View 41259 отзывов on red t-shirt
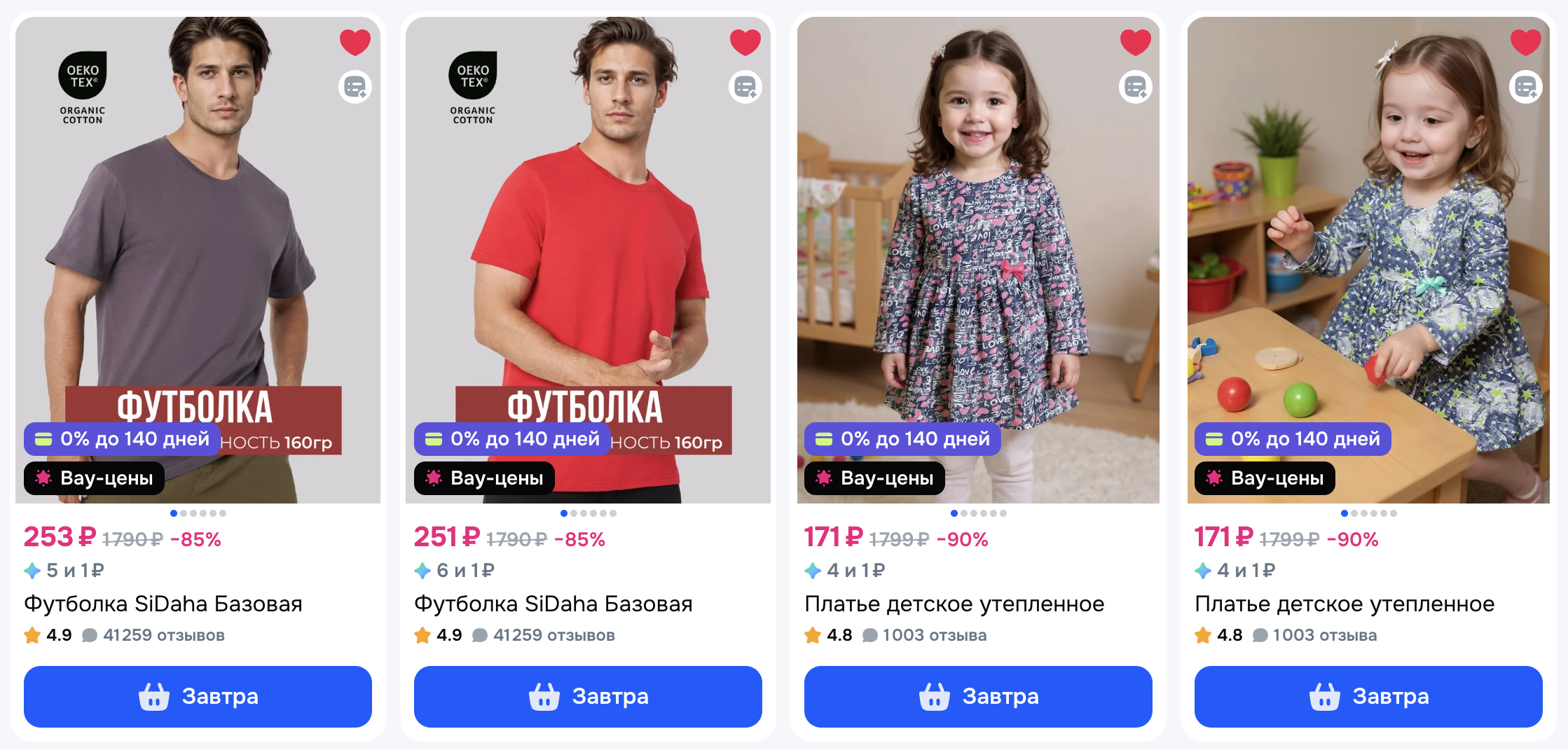This screenshot has width=1568, height=750. (x=553, y=635)
